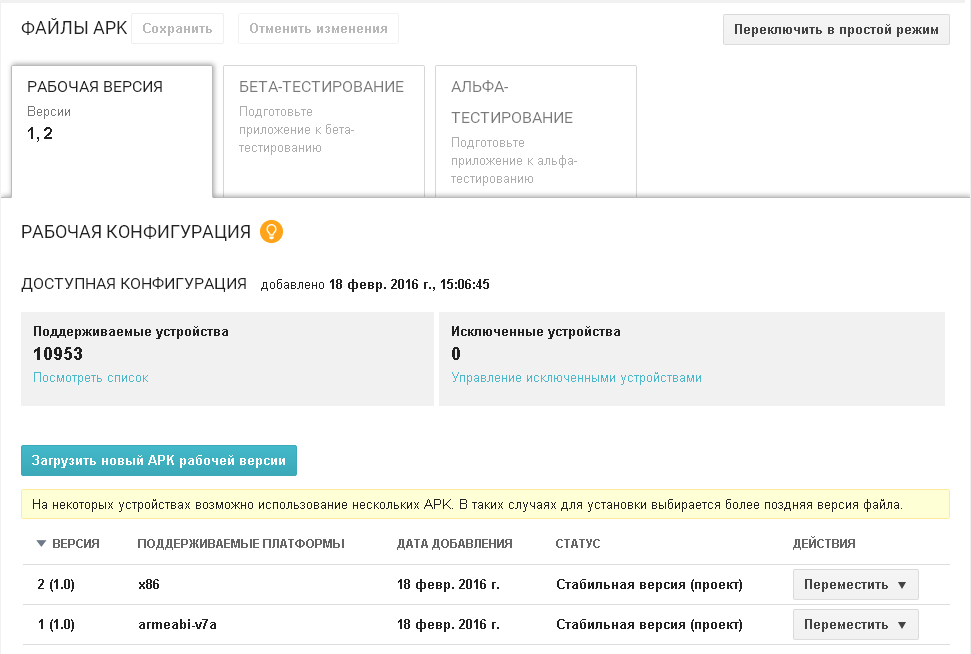Click the sort arrow beside ВЕРСИЯ header
The width and height of the screenshot is (971, 654).
pos(41,544)
